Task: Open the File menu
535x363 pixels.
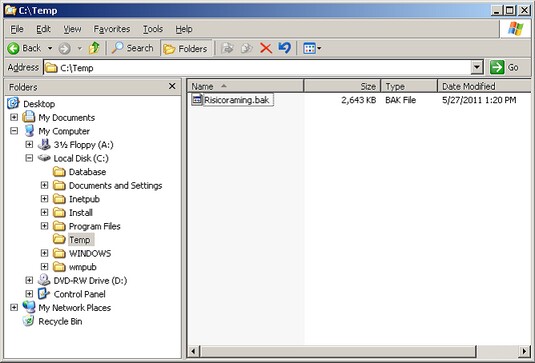Action: coord(17,29)
